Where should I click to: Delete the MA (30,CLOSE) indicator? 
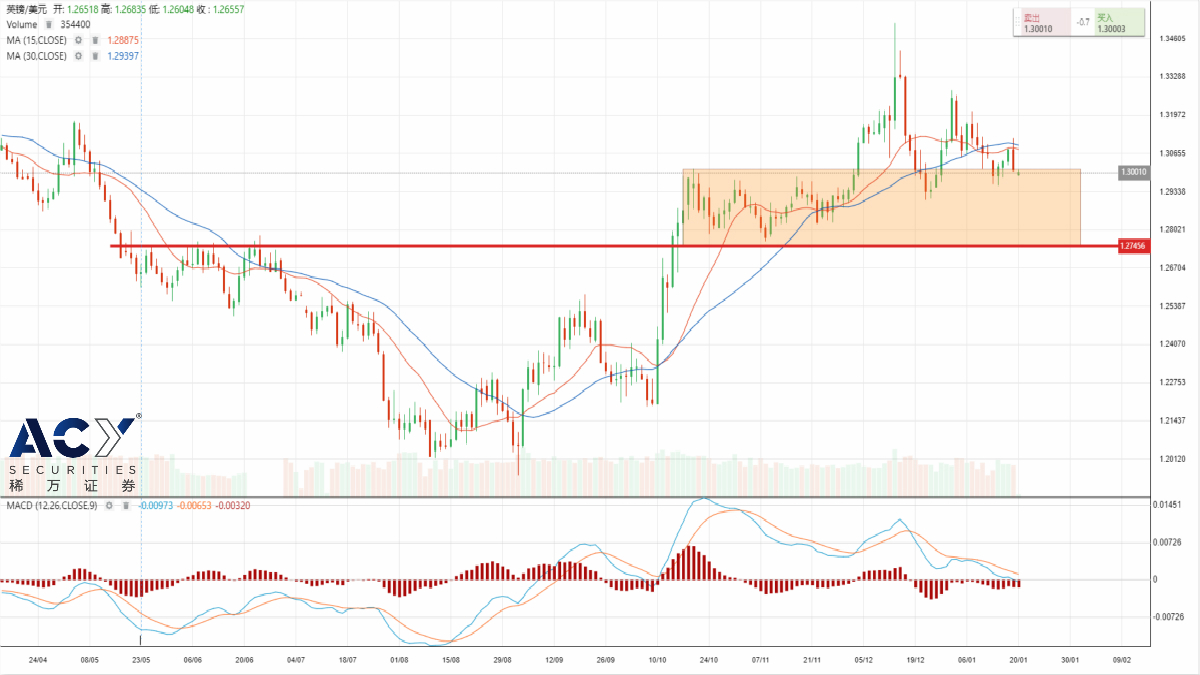tap(94, 56)
